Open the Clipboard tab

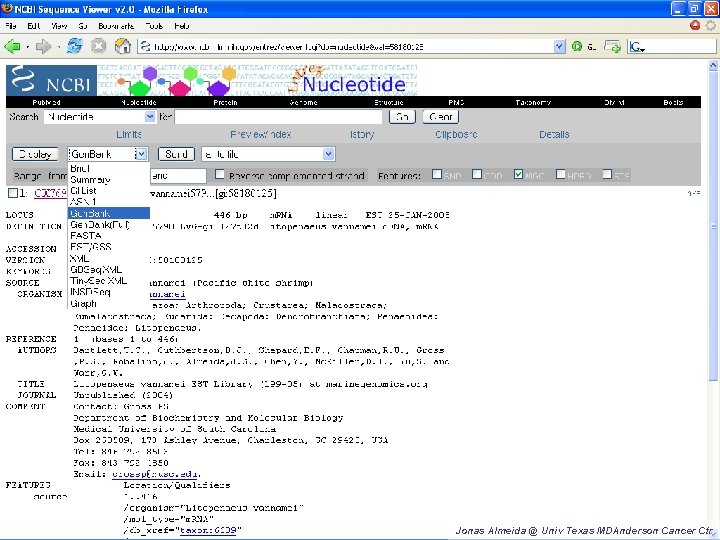pos(456,135)
